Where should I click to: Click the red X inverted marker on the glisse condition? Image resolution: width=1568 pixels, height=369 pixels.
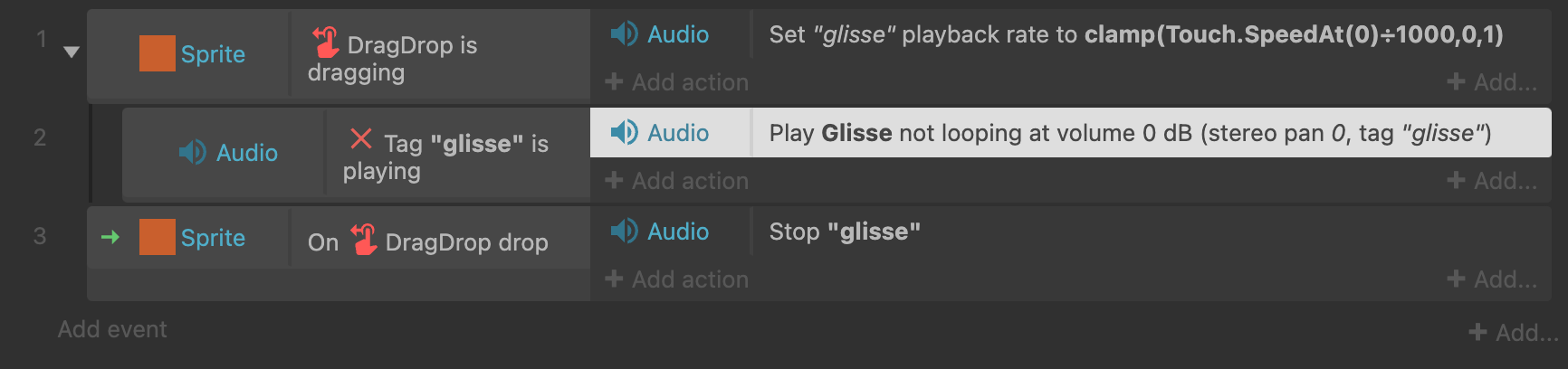tap(360, 138)
